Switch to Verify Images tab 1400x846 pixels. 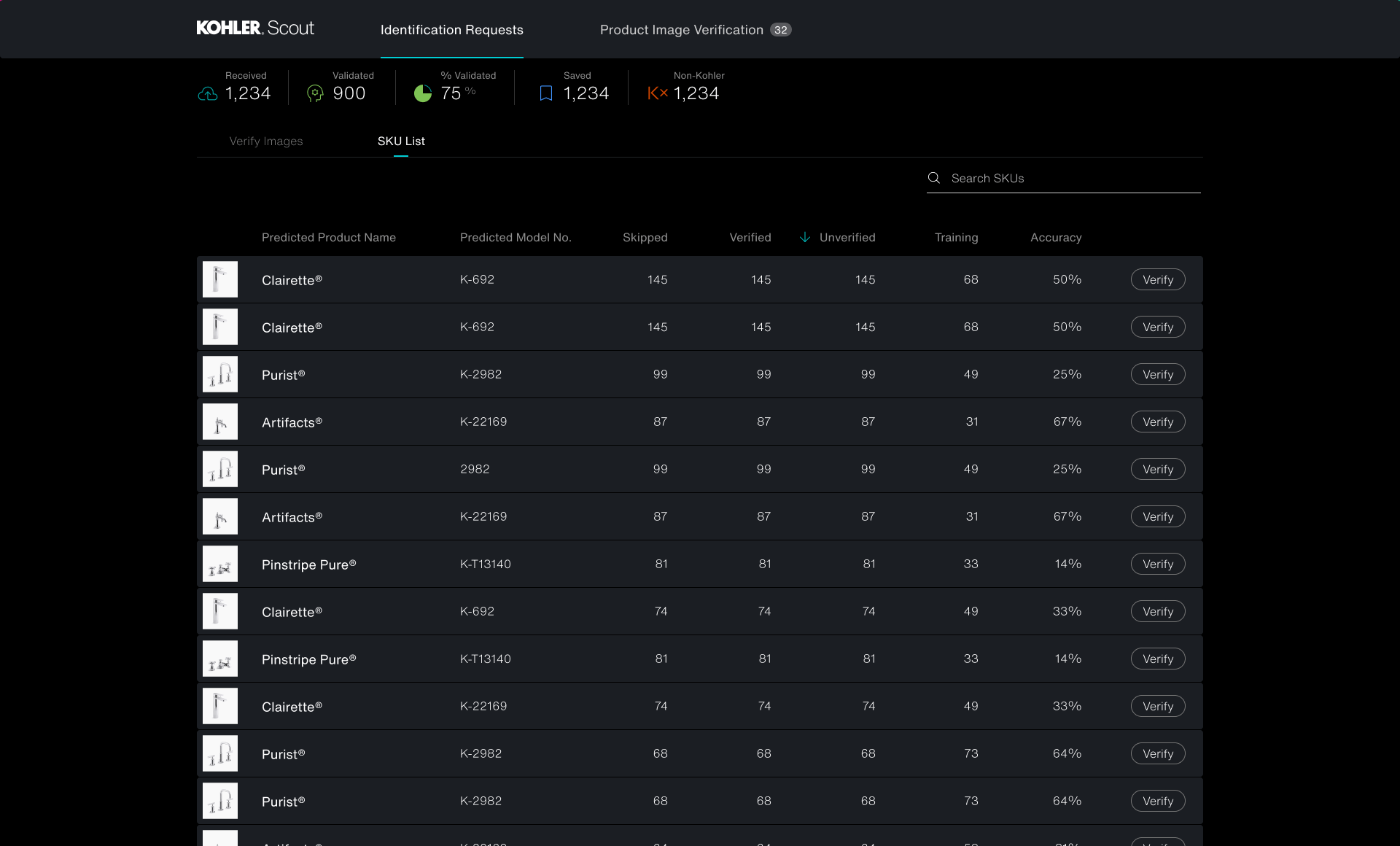click(x=266, y=141)
